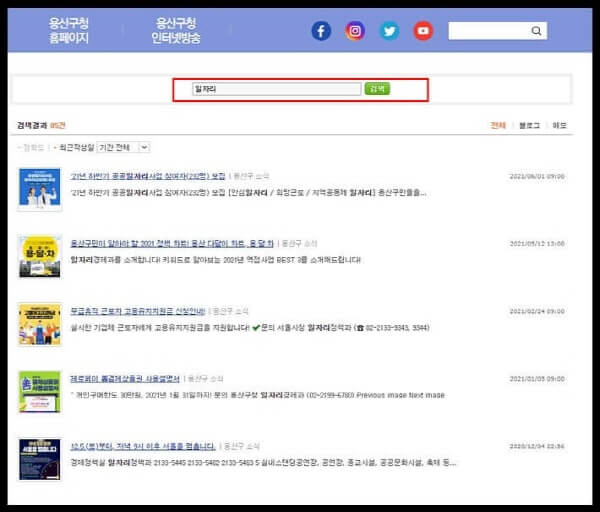Click the 2021/06/01 09:00 date text
This screenshot has height=512, width=600.
tap(537, 176)
